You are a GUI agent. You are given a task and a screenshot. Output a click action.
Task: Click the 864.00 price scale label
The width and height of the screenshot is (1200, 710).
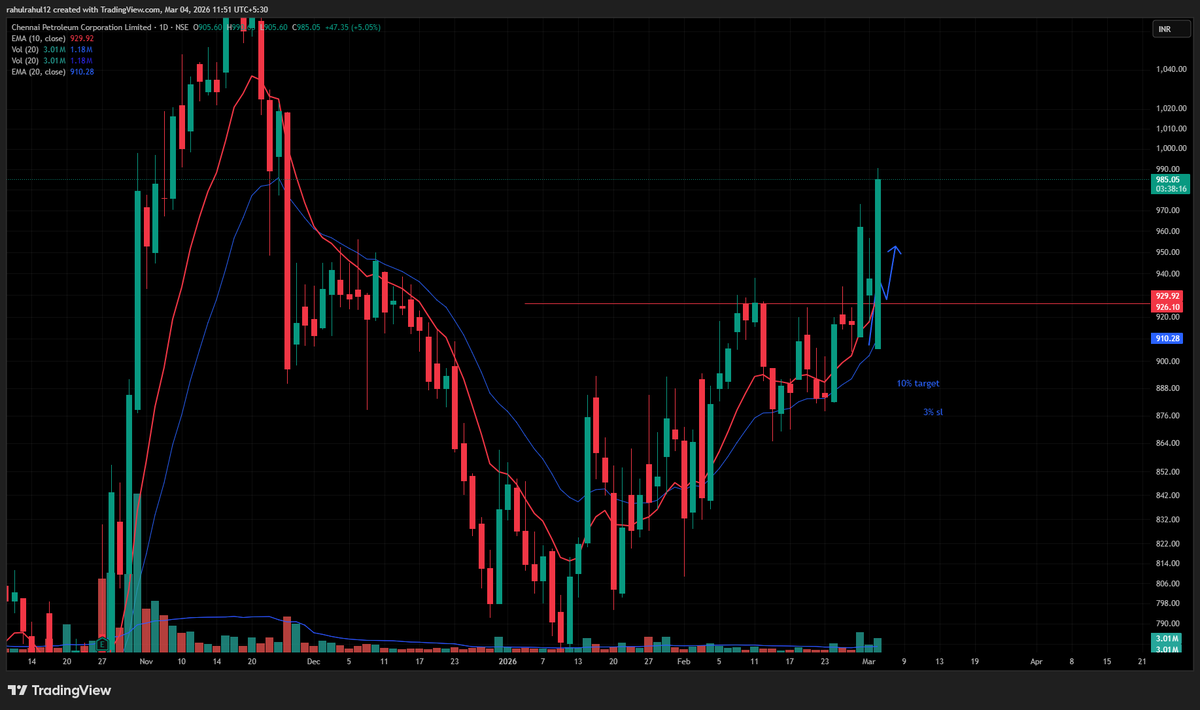pos(1168,443)
